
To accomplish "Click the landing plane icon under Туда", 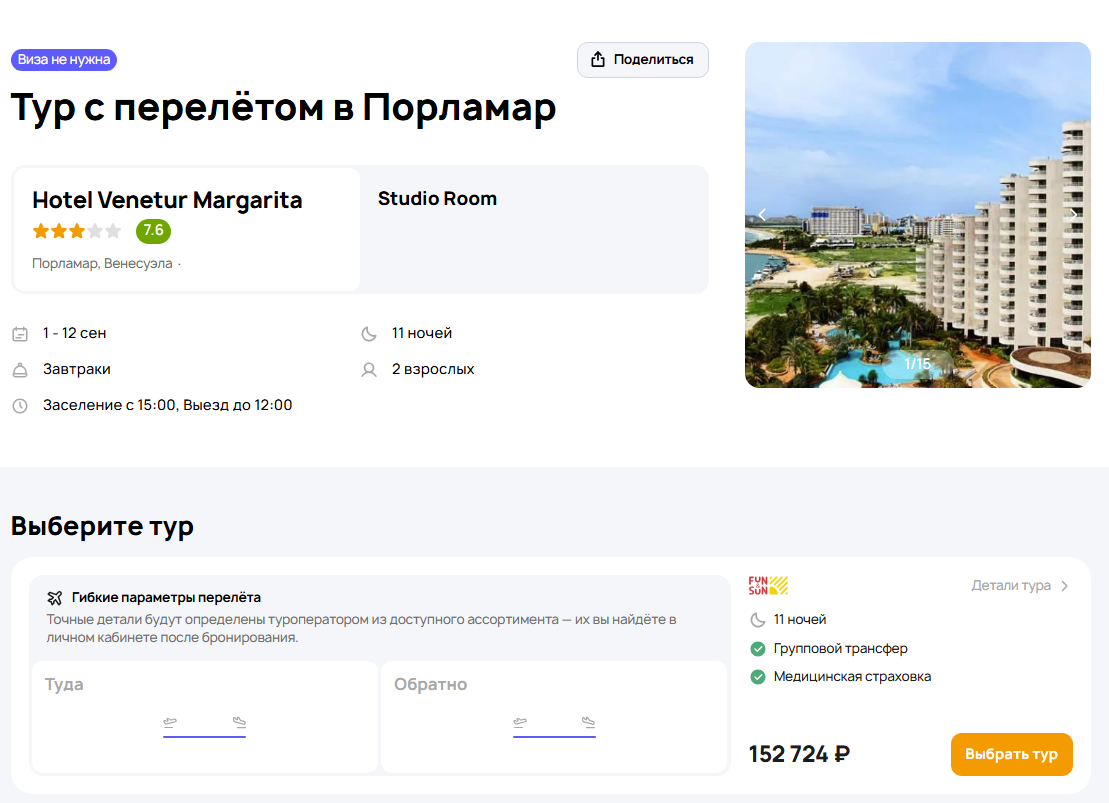I will coord(239,722).
